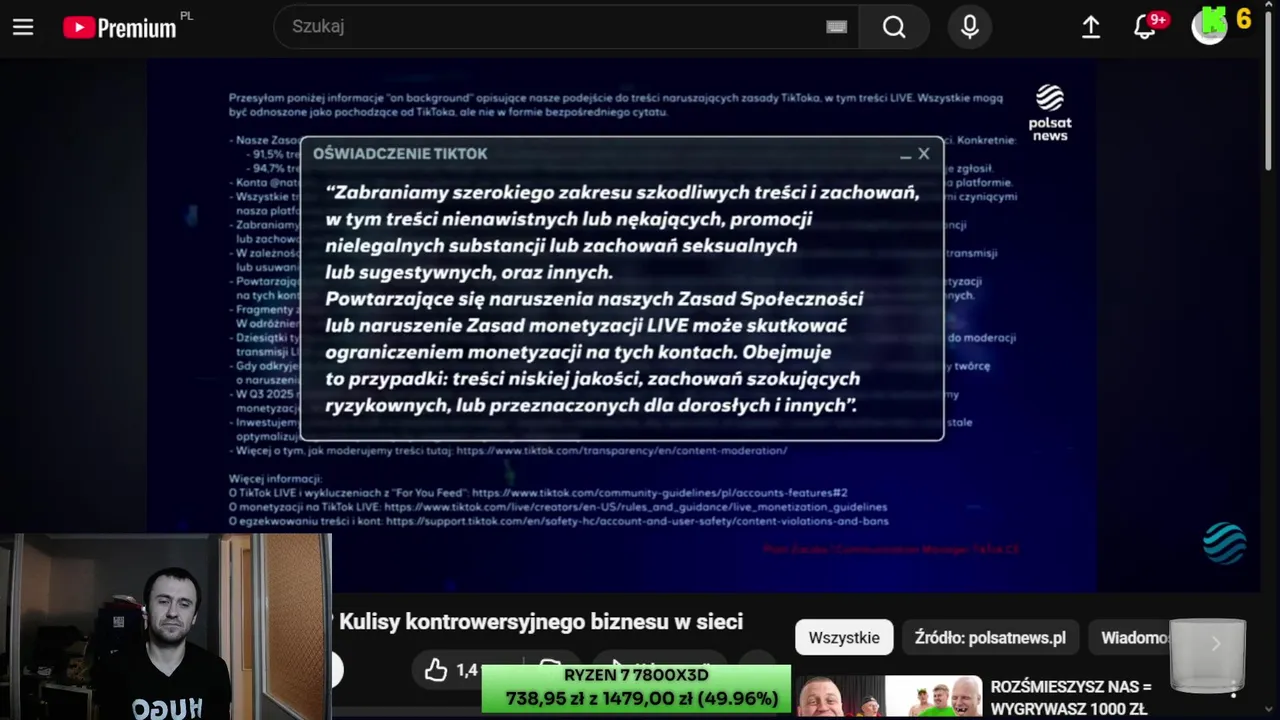Start voice search with microphone
The height and width of the screenshot is (720, 1280).
point(969,27)
